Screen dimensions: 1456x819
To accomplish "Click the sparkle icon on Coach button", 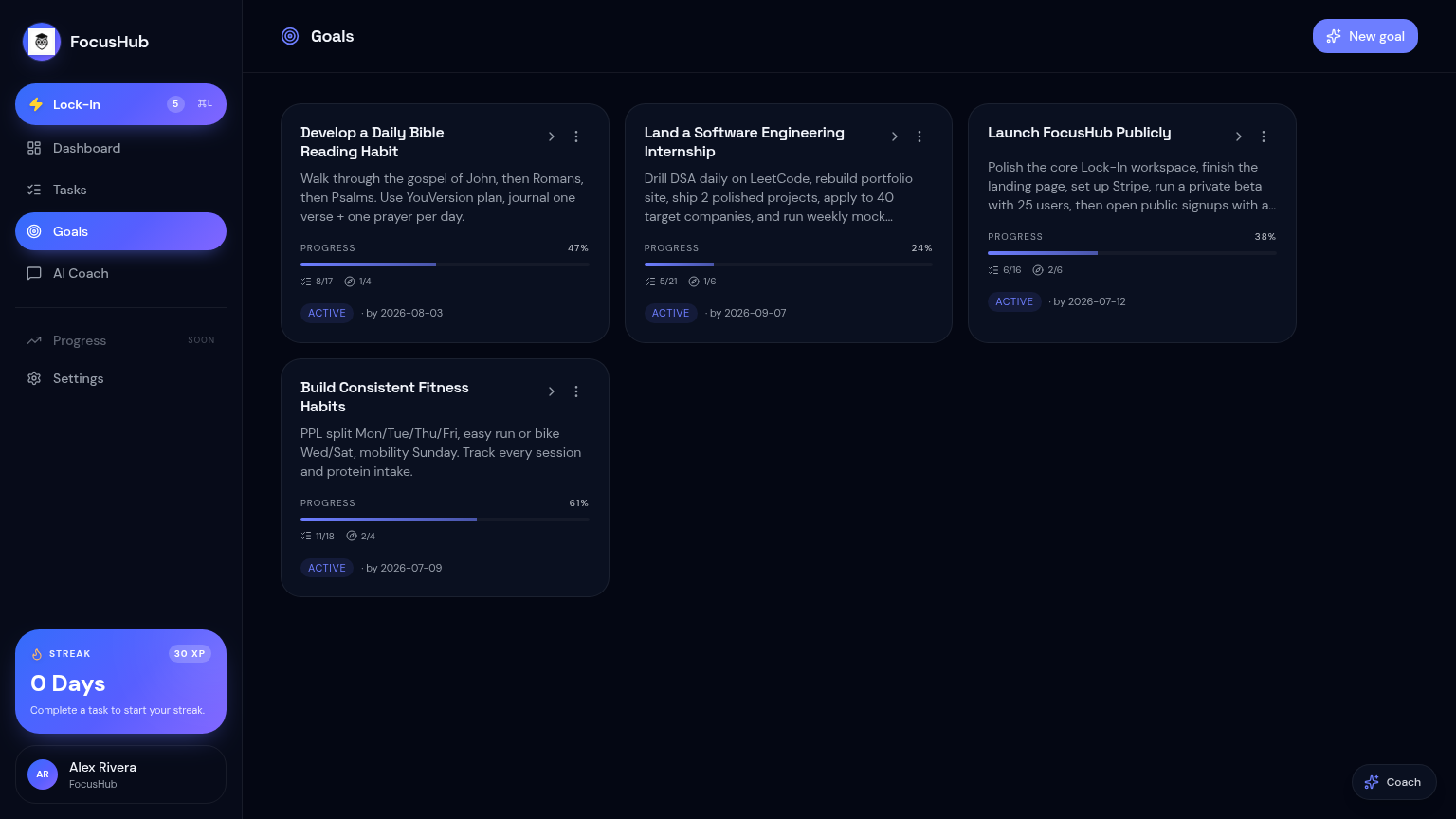I will 1372,782.
